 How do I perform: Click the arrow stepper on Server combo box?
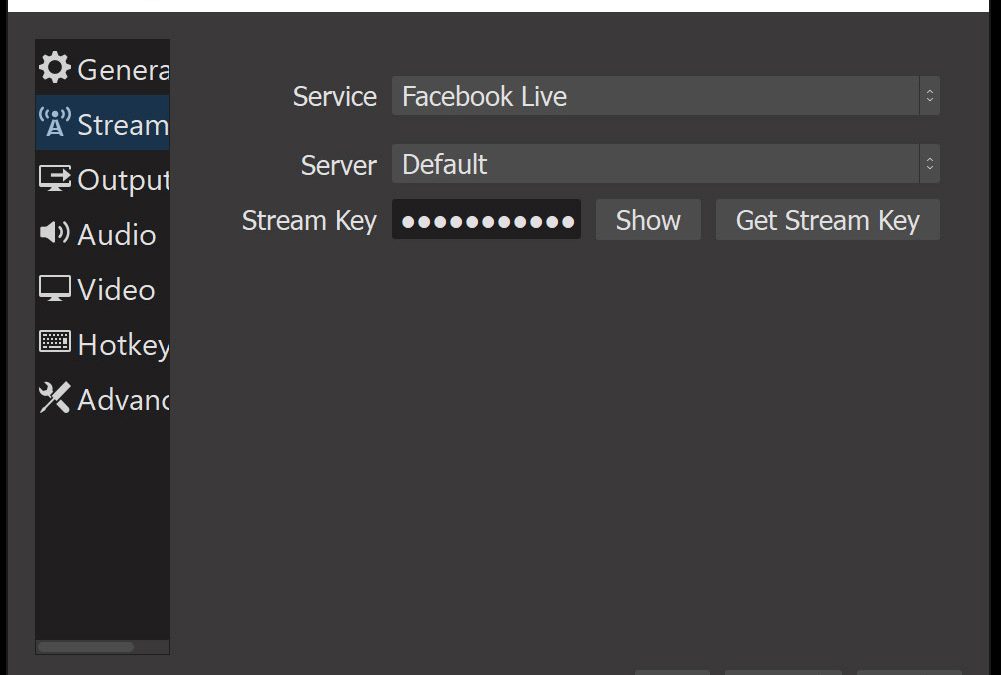929,164
